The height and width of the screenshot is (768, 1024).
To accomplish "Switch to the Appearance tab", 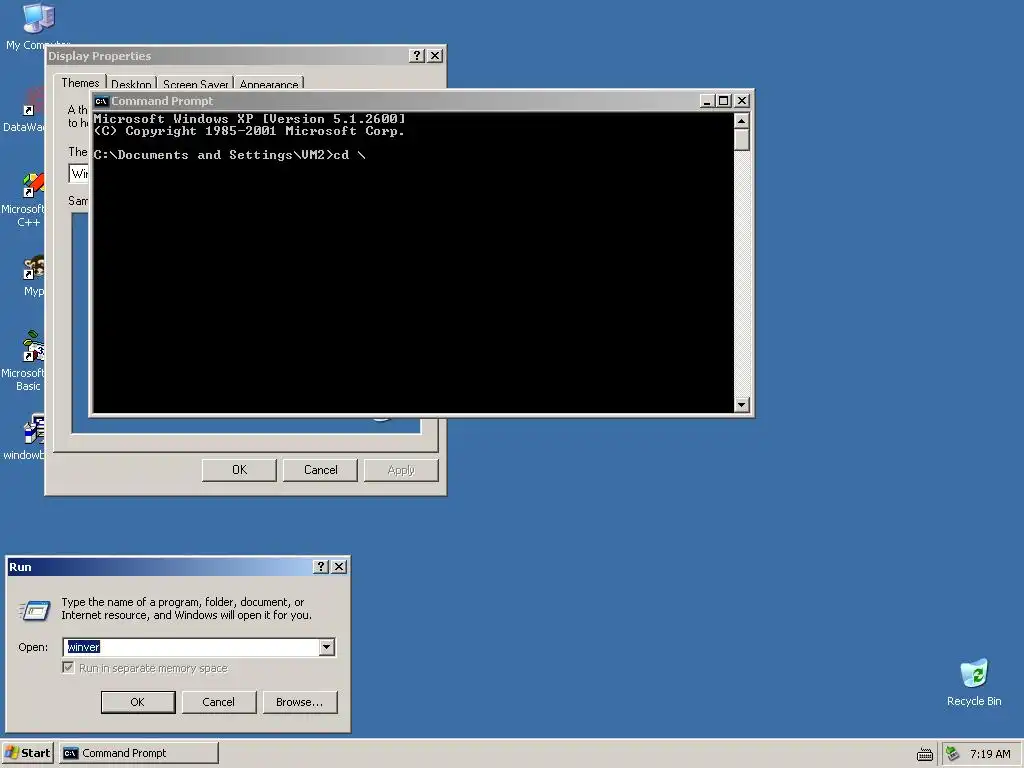I will coord(268,84).
